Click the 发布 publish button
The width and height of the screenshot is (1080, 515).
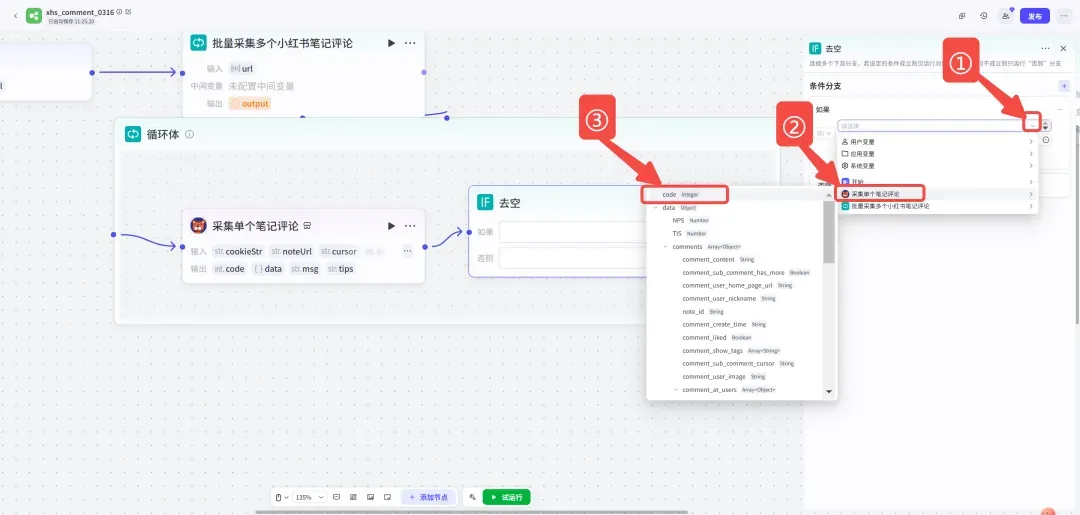coord(1035,16)
